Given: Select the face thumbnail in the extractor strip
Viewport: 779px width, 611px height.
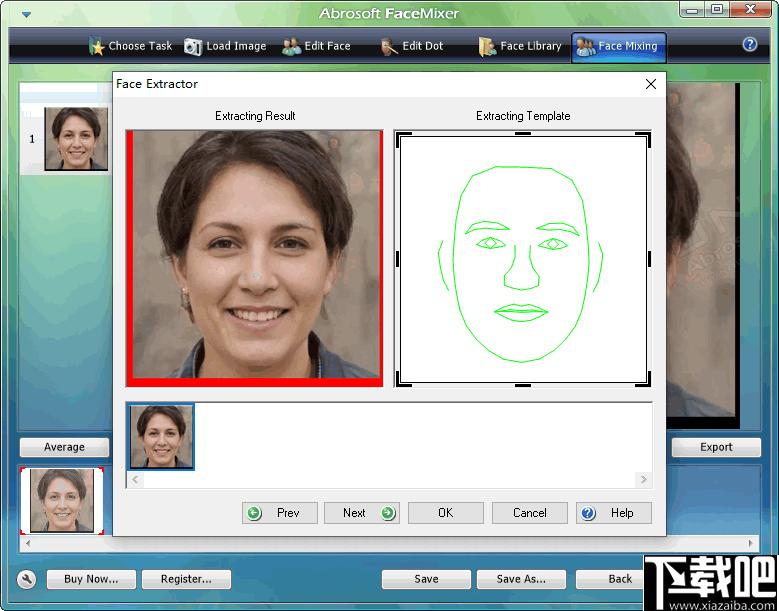Looking at the screenshot, I should click(x=161, y=437).
